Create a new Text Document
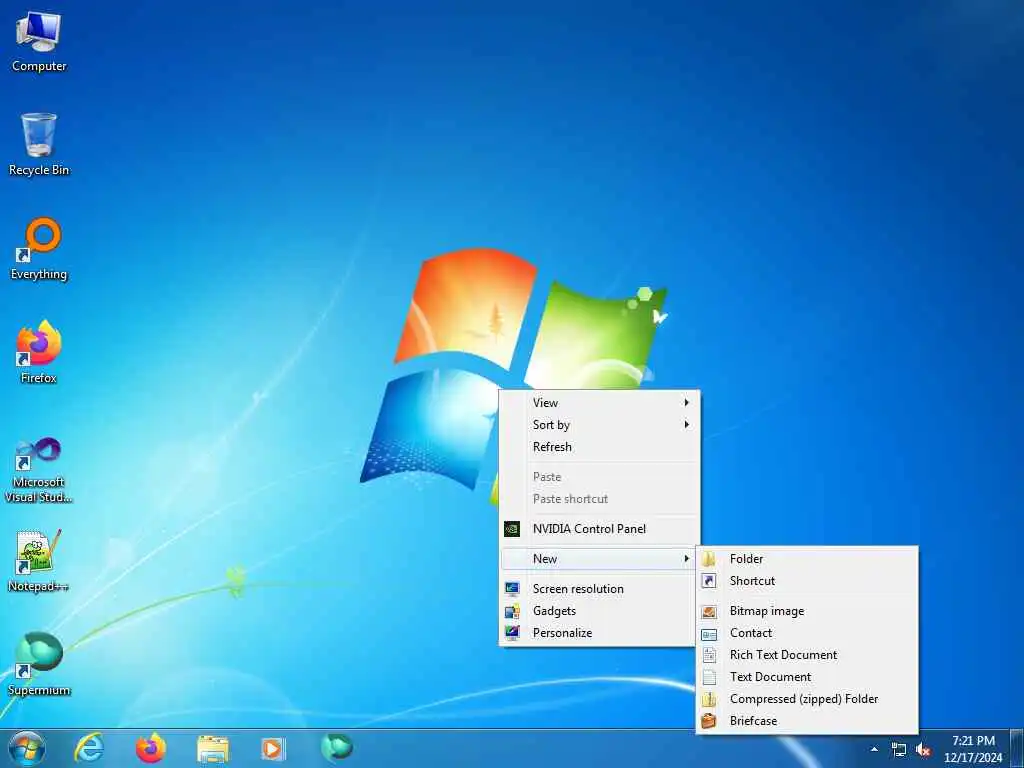This screenshot has height=768, width=1024. point(807,677)
